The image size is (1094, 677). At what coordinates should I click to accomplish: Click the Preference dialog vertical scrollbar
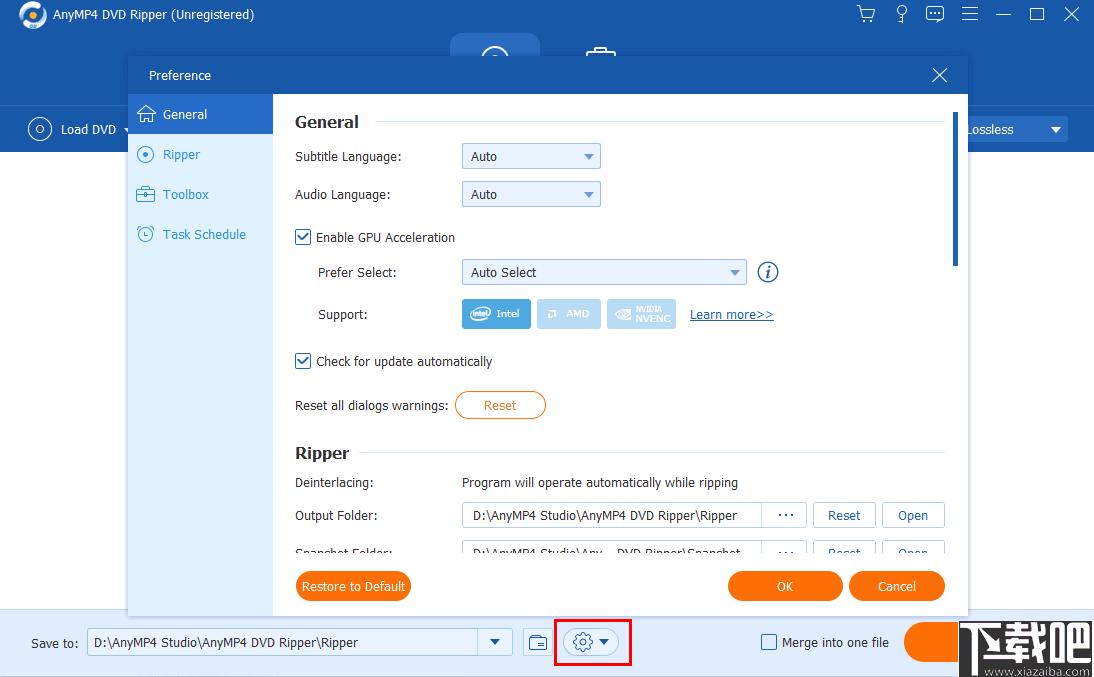point(955,188)
